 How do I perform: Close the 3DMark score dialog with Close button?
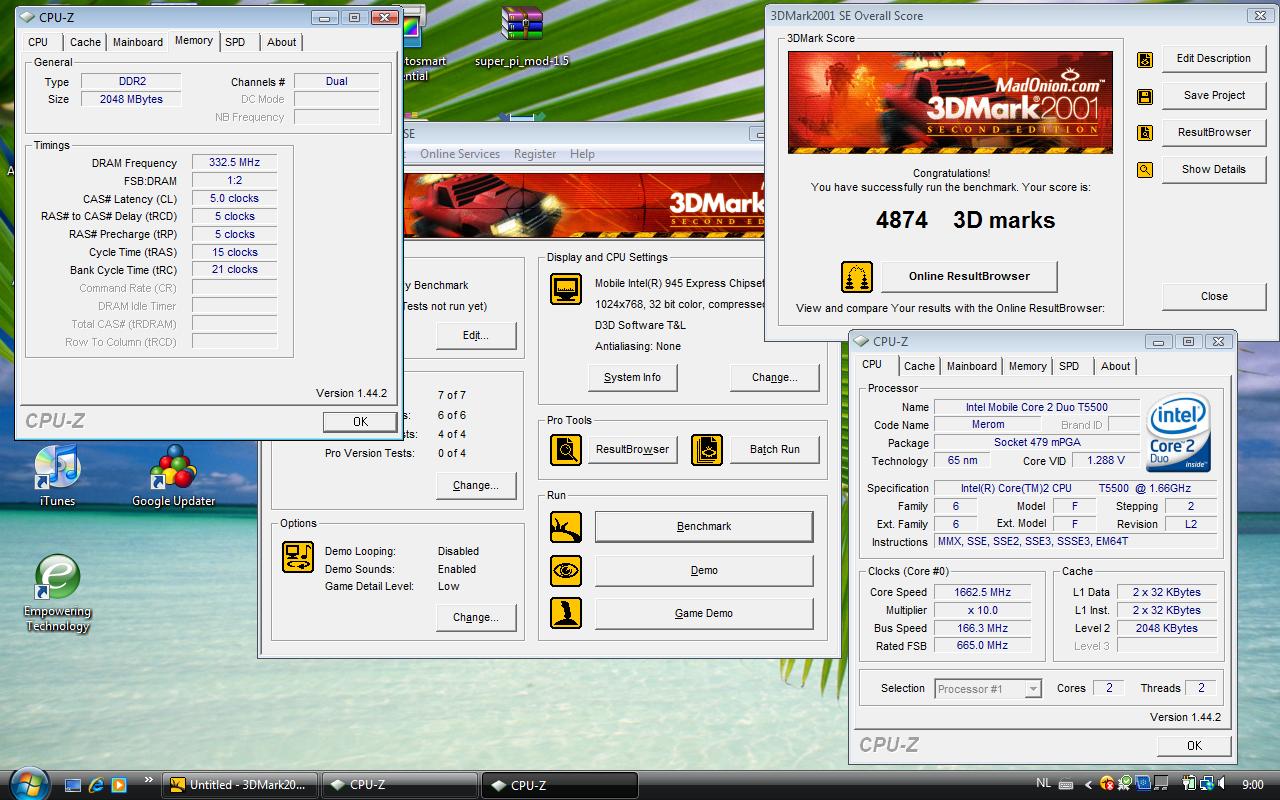click(x=1214, y=296)
